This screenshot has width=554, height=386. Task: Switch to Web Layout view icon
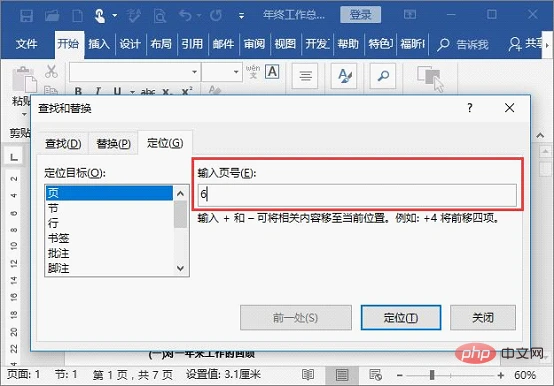pyautogui.click(x=375, y=375)
